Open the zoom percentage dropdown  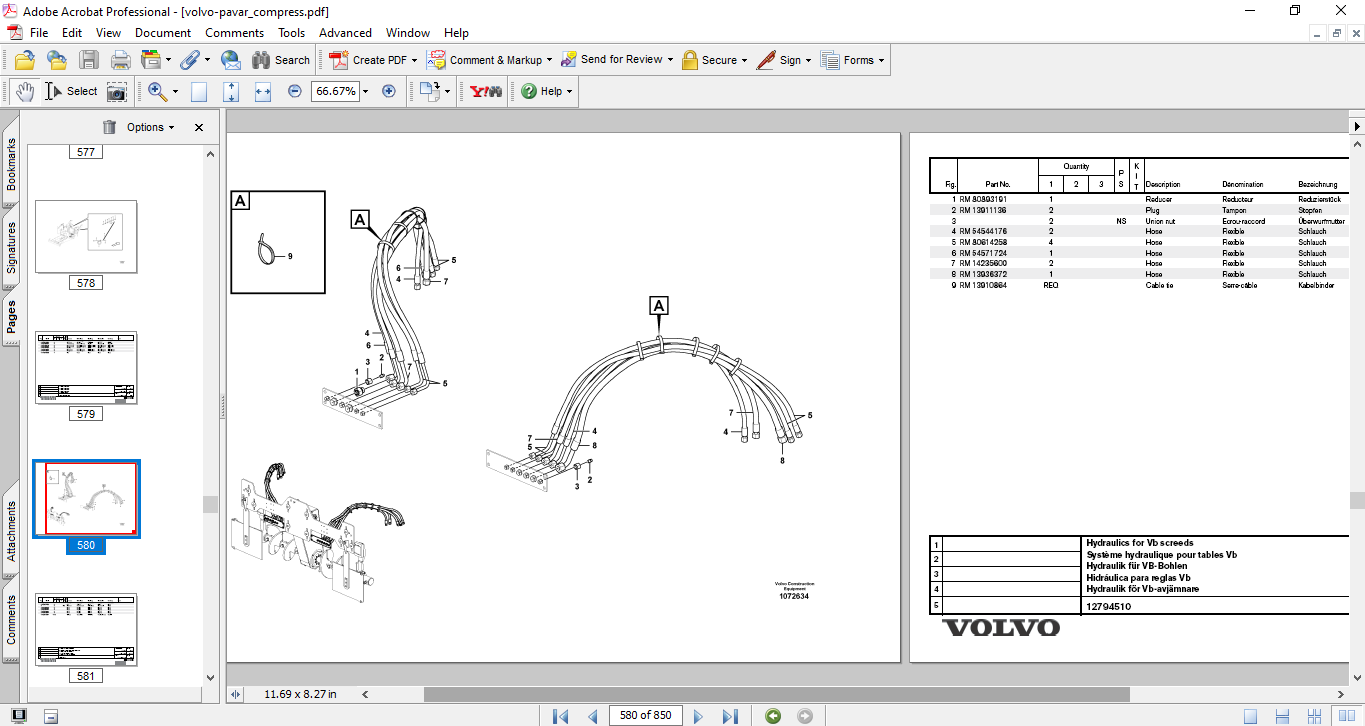[366, 91]
